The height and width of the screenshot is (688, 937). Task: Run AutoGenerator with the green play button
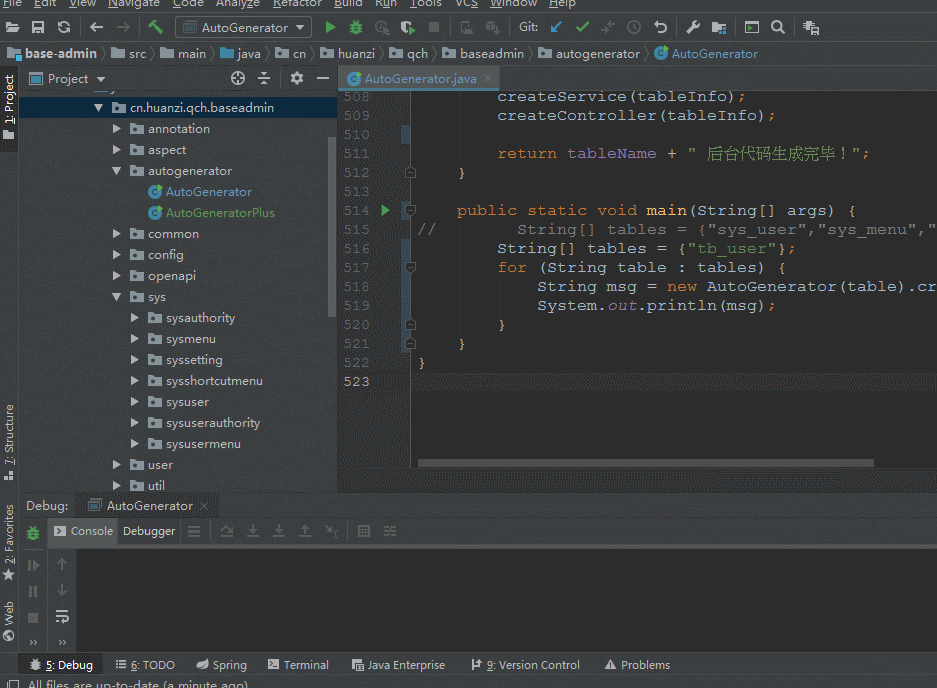(330, 27)
